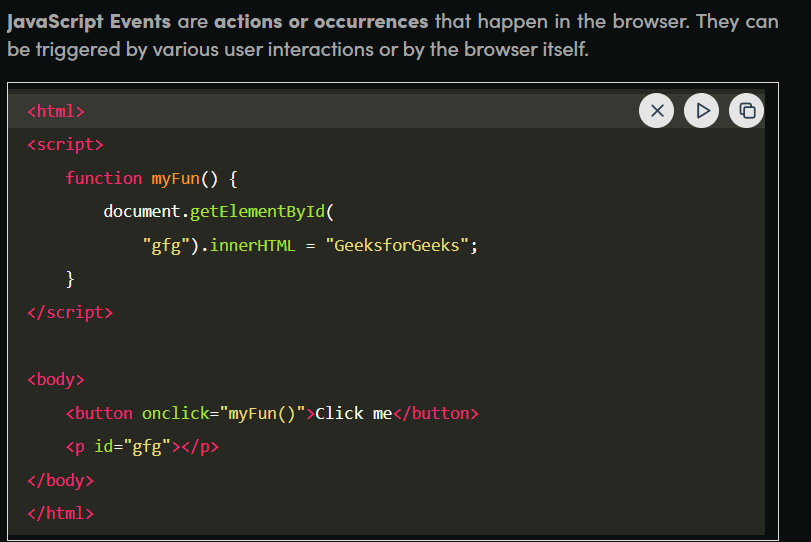Click the bold 'JavaScript Events' heading text

point(89,22)
